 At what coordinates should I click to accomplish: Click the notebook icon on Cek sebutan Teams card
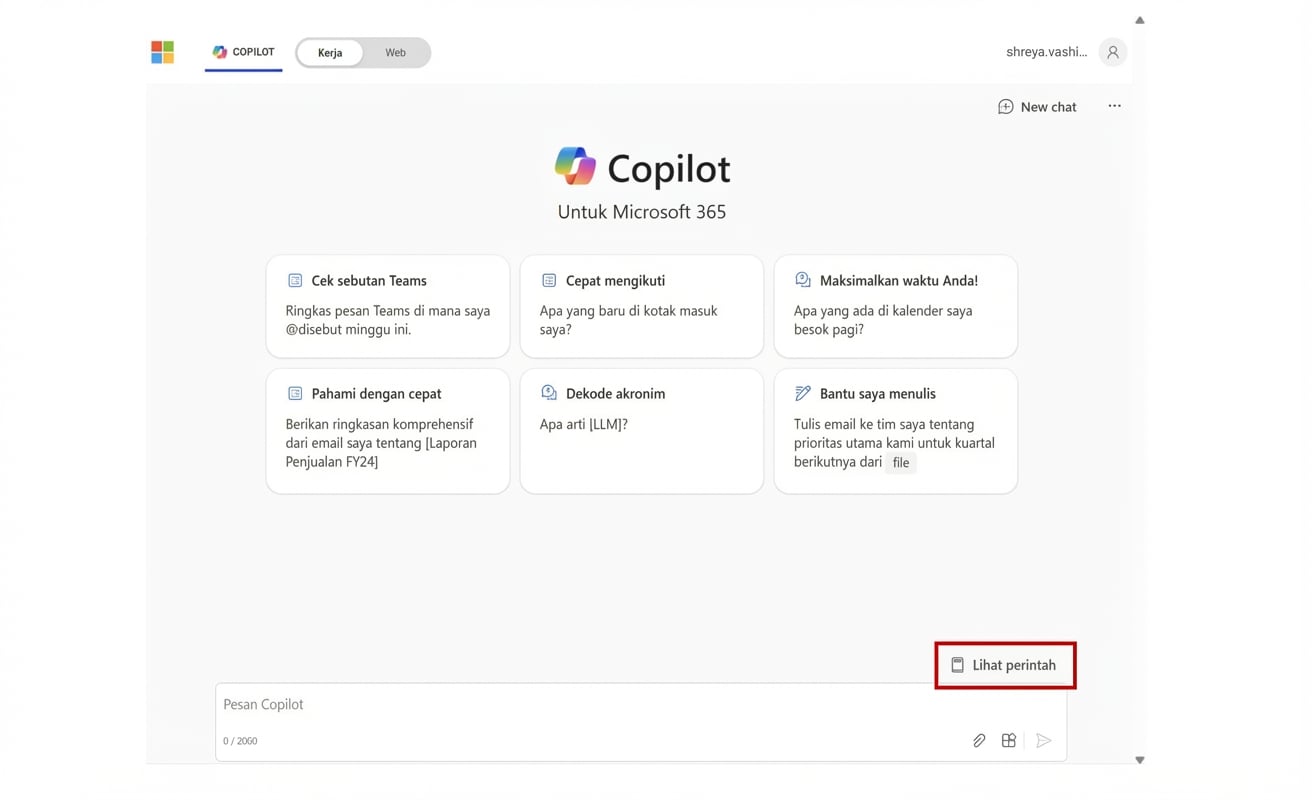[294, 280]
